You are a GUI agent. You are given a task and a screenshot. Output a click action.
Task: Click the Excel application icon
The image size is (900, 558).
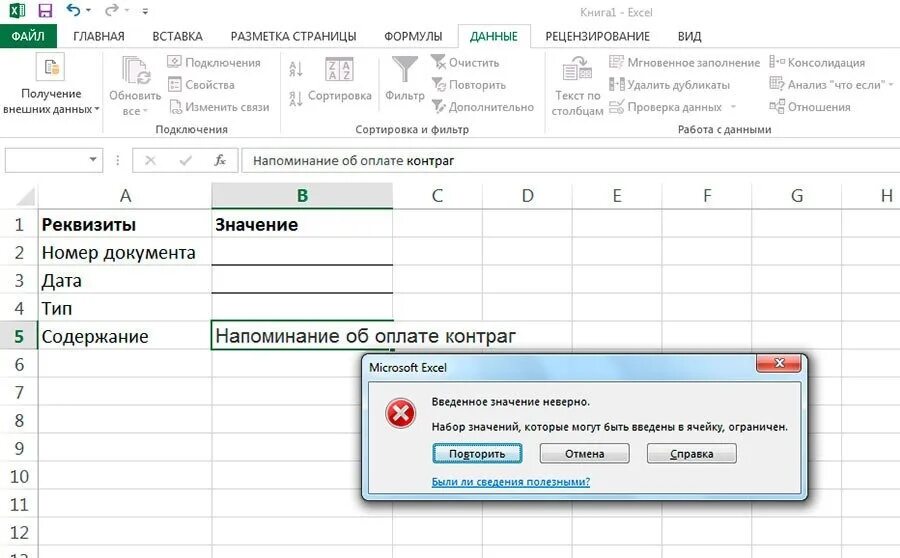tap(17, 10)
